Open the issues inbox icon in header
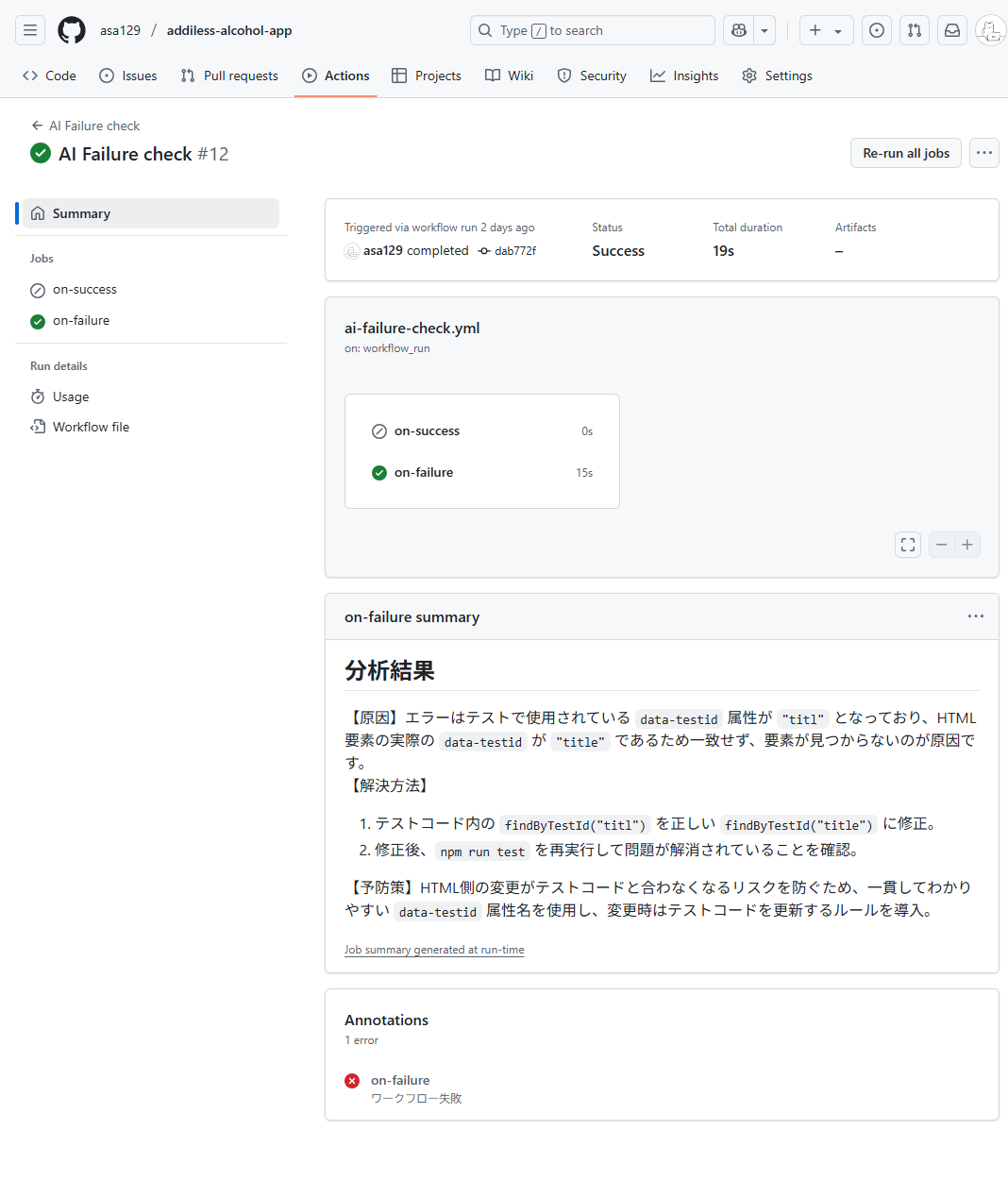Screen dimensions: 1008x1181 pos(877,30)
